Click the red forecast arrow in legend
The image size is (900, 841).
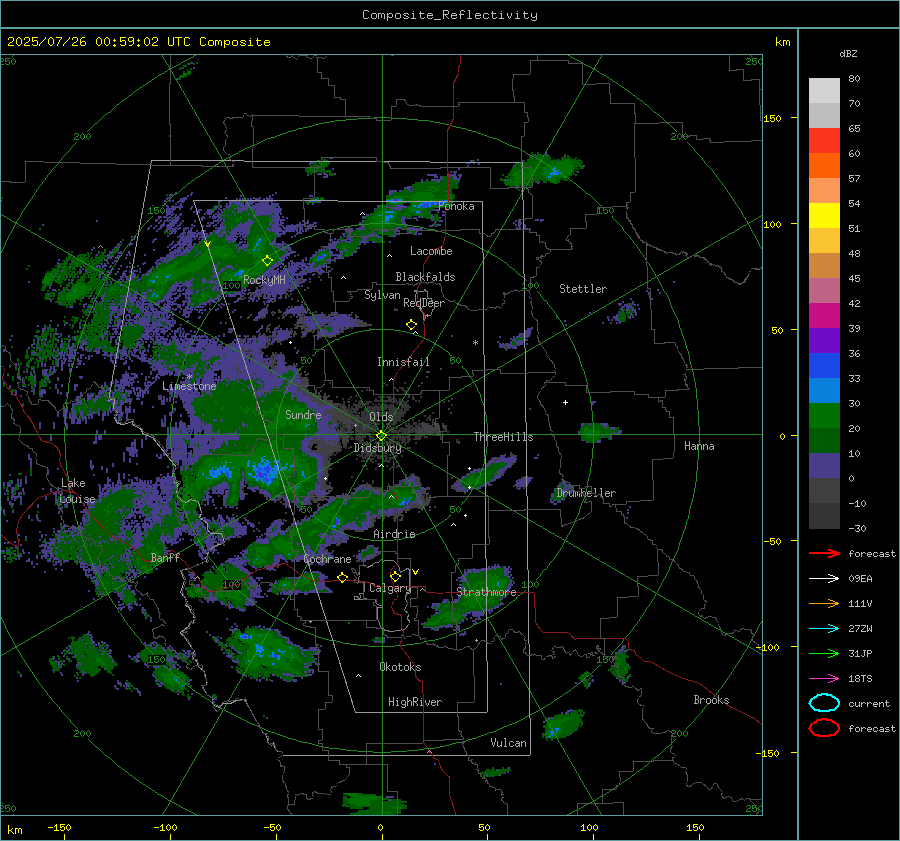pyautogui.click(x=824, y=553)
